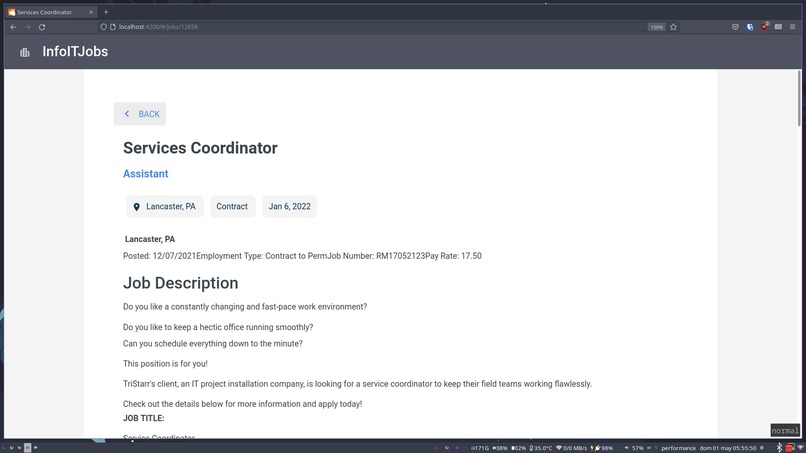Open the Assistant category link
This screenshot has width=806, height=453.
point(145,174)
